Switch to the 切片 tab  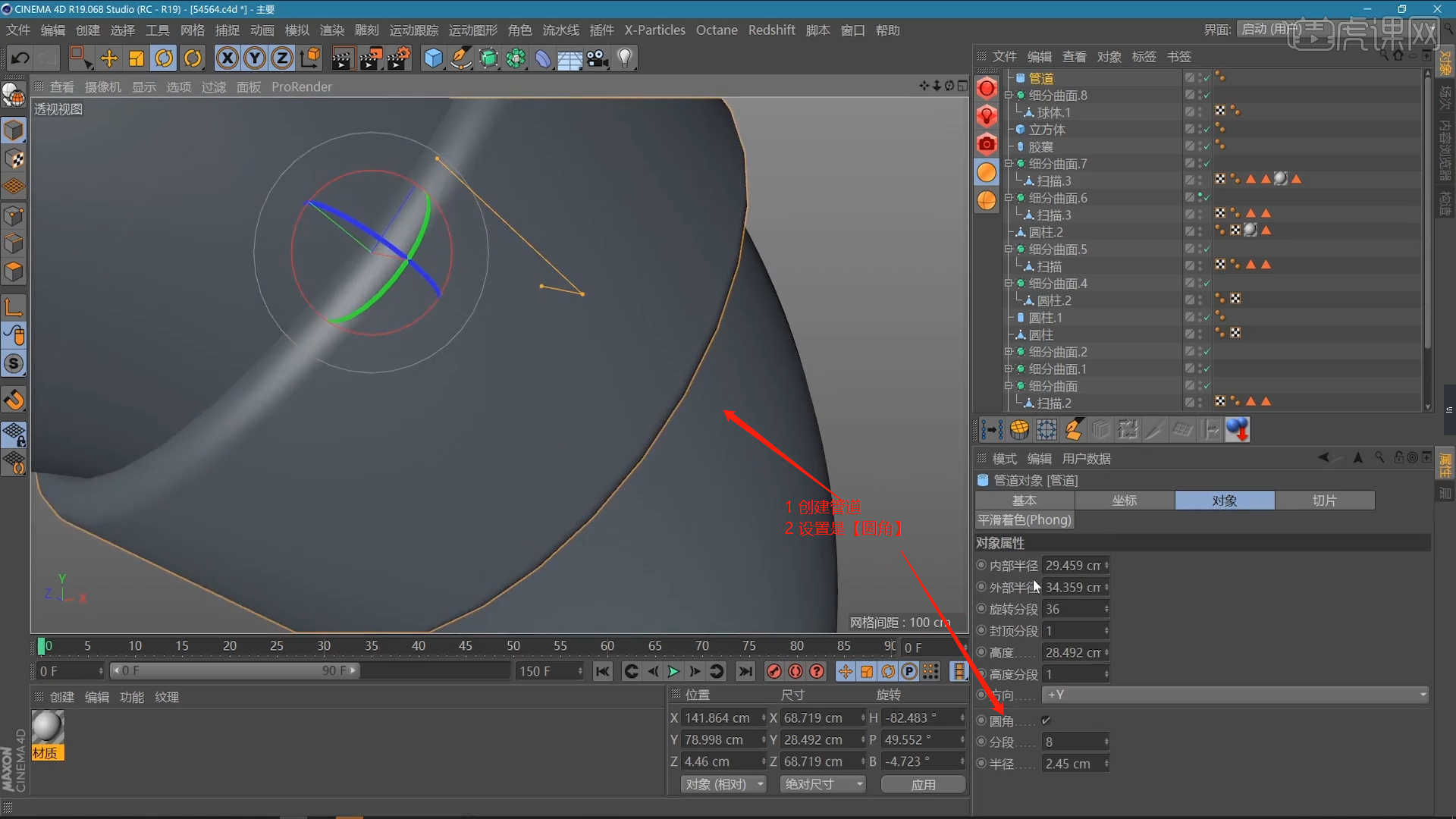(x=1324, y=500)
